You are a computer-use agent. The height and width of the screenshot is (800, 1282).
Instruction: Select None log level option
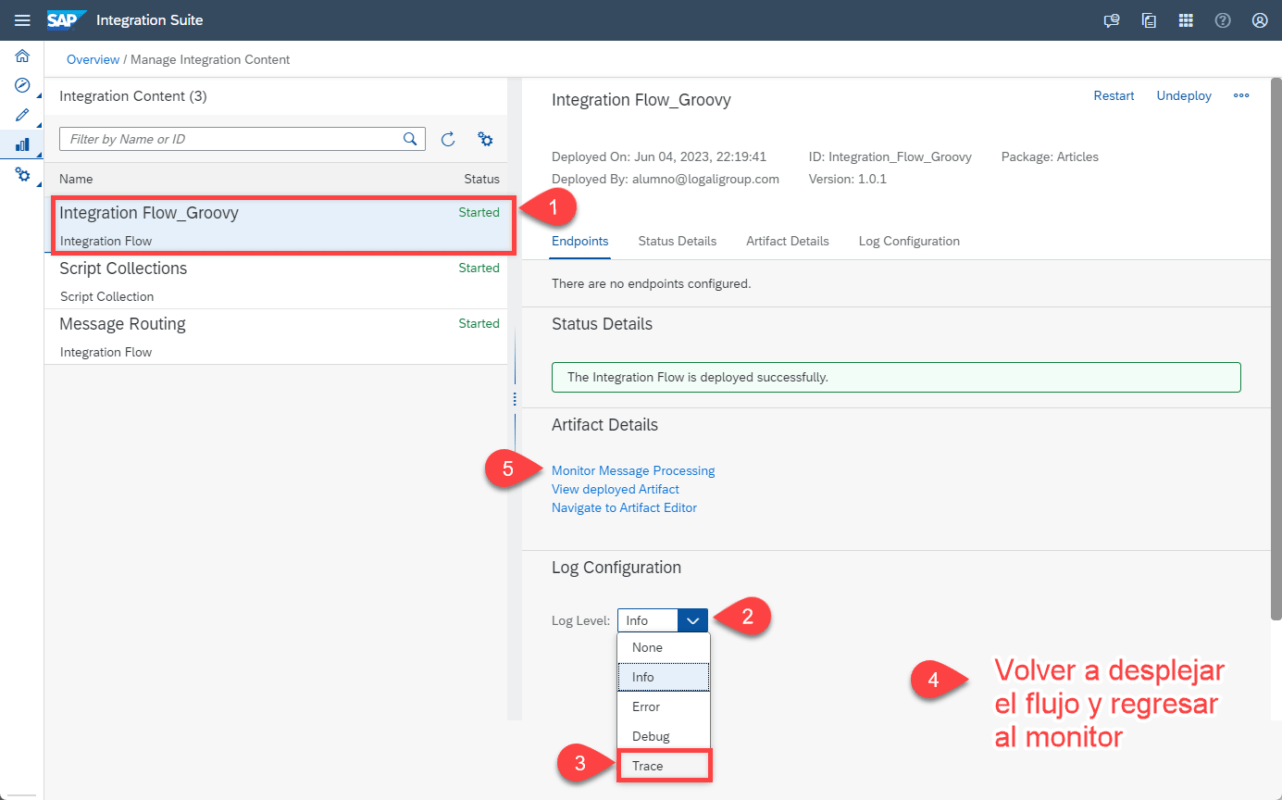pos(664,648)
